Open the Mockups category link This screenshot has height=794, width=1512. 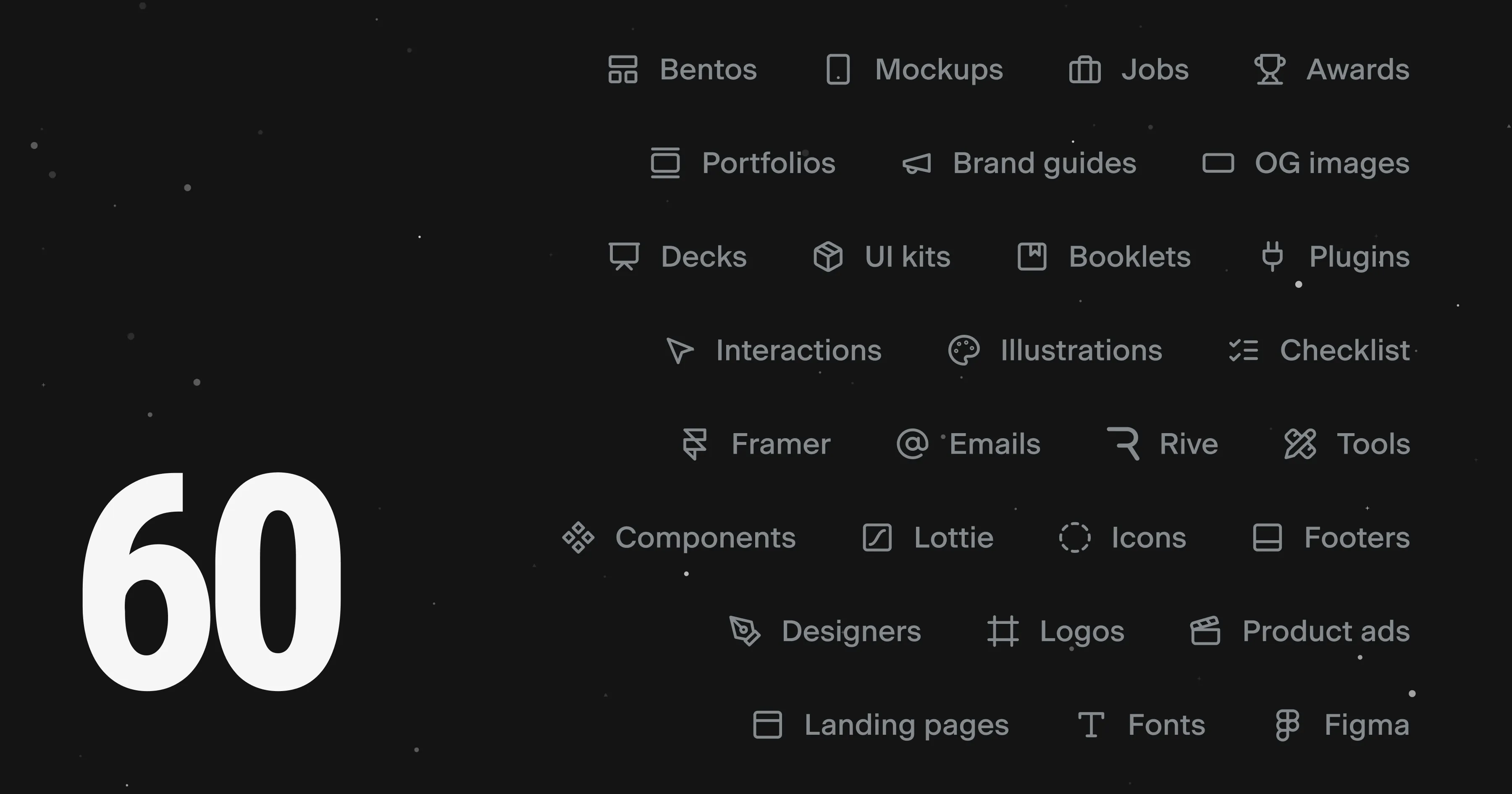click(939, 69)
